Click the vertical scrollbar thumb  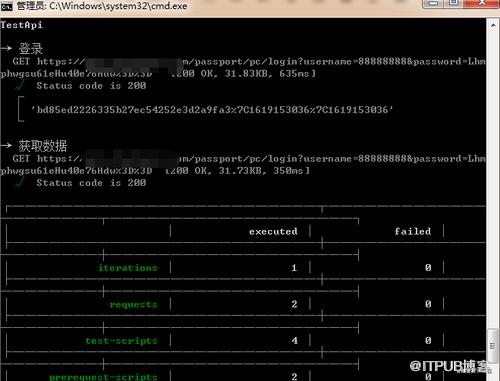click(x=493, y=346)
